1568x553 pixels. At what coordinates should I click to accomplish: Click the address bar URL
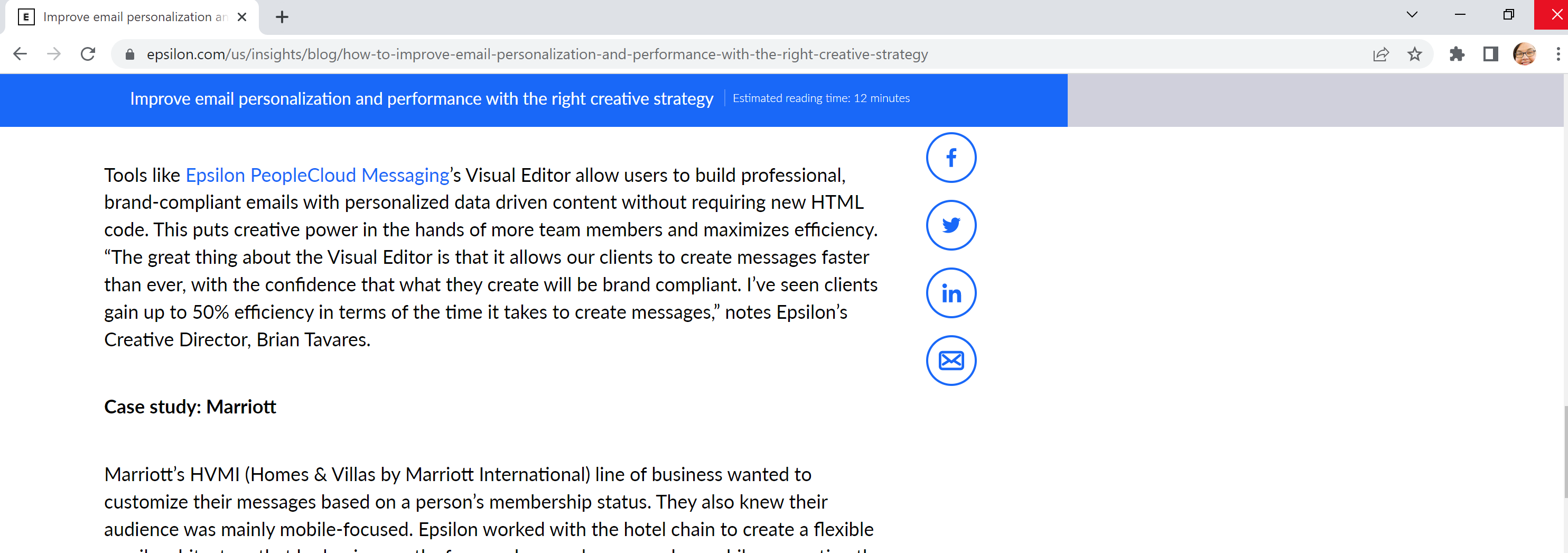click(537, 54)
